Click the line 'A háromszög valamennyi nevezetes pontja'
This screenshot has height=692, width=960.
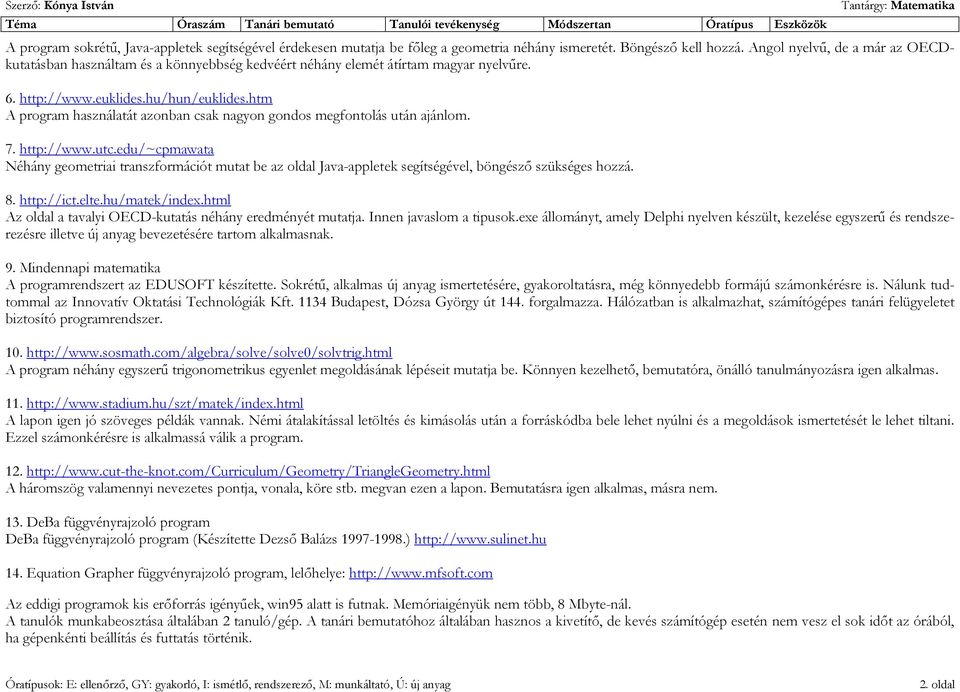(361, 489)
